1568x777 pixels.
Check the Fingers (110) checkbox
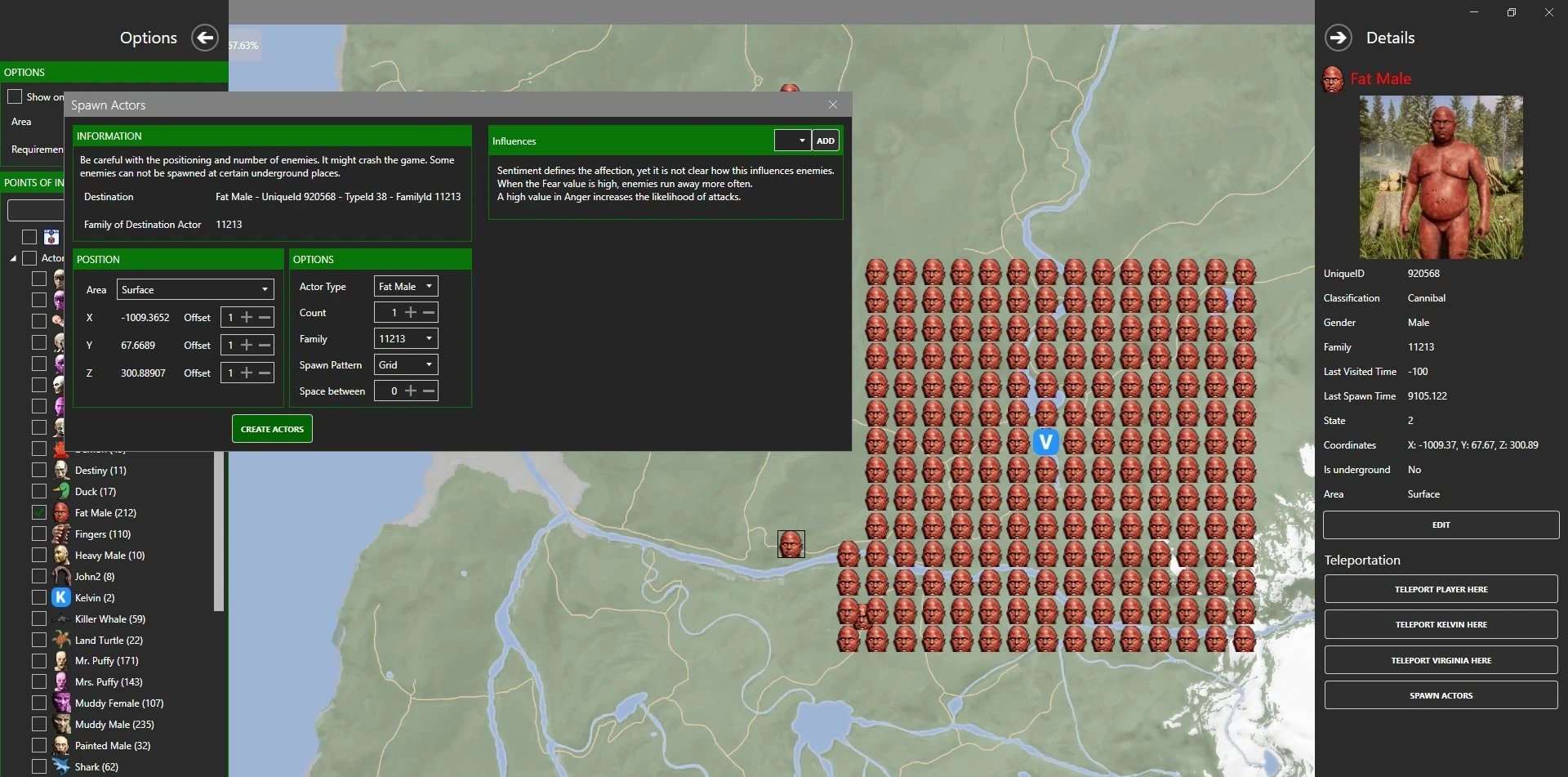point(39,534)
